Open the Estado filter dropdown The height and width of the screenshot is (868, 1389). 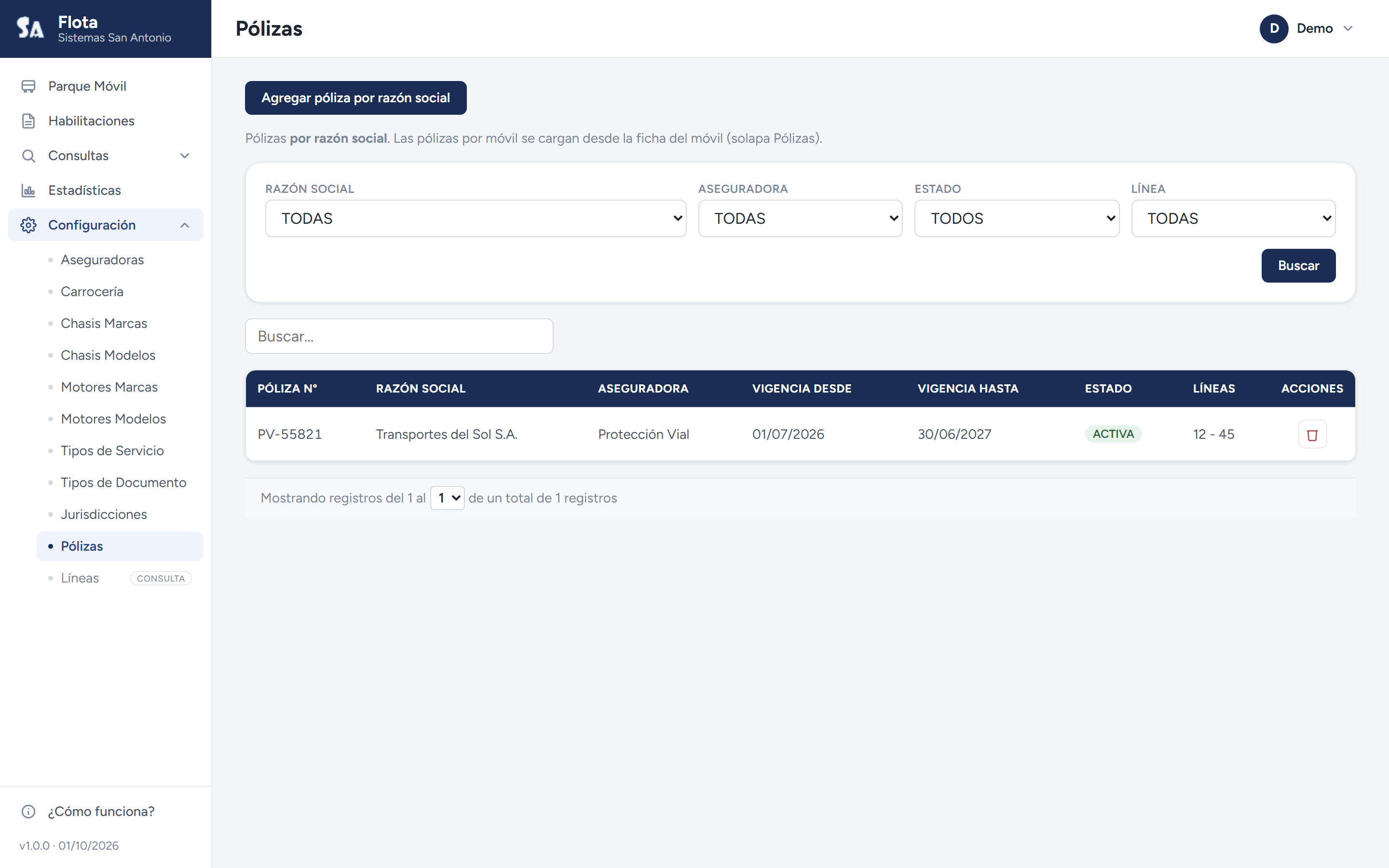pyautogui.click(x=1017, y=218)
